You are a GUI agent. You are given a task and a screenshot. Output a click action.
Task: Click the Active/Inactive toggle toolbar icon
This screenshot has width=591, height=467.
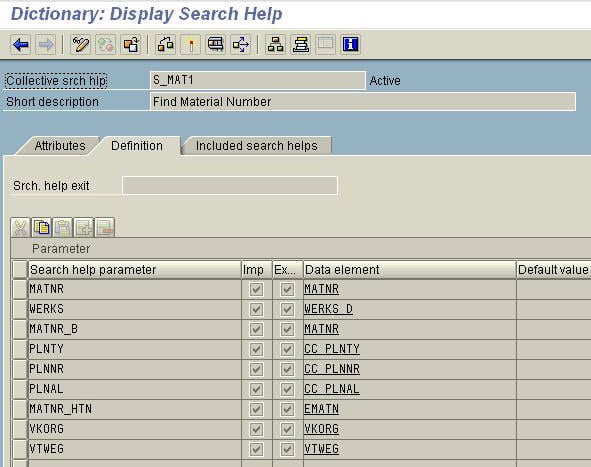tap(105, 45)
